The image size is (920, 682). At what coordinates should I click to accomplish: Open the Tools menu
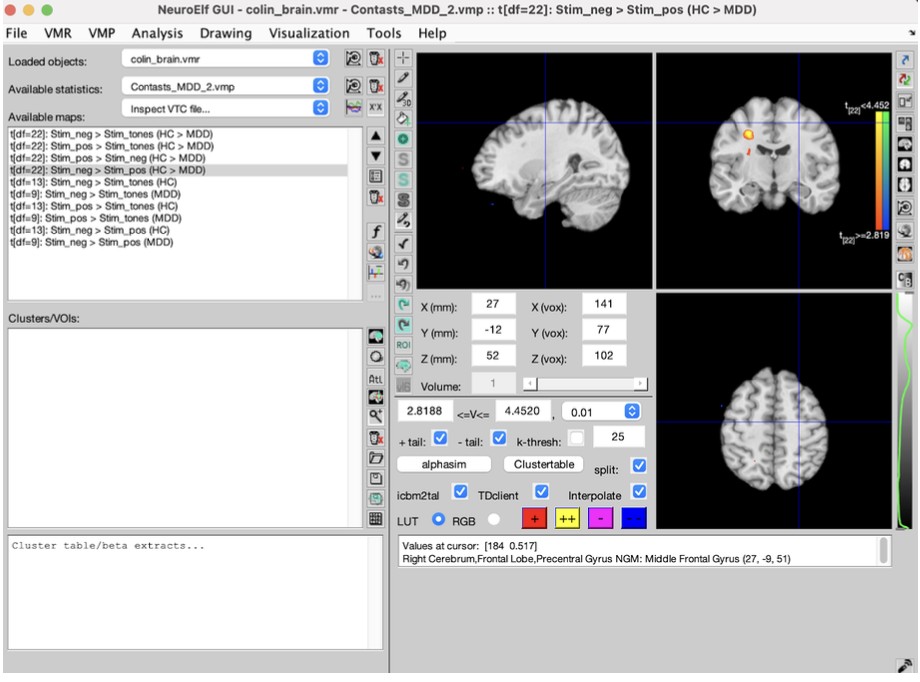[384, 33]
